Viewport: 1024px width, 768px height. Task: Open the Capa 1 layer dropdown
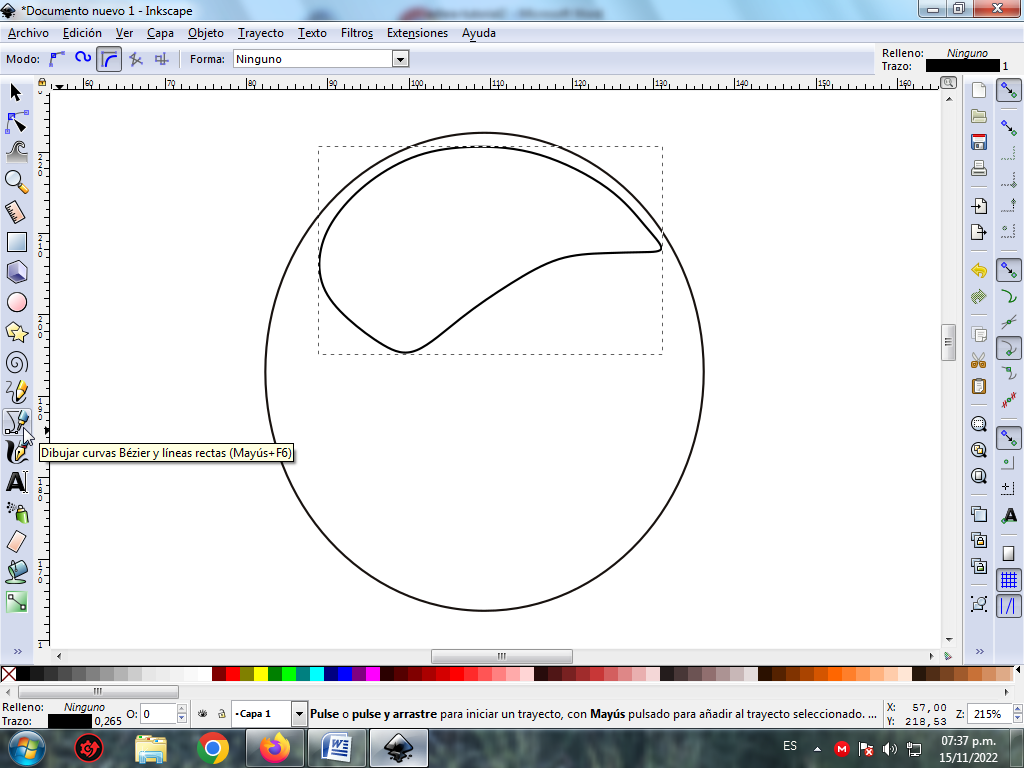tap(299, 714)
